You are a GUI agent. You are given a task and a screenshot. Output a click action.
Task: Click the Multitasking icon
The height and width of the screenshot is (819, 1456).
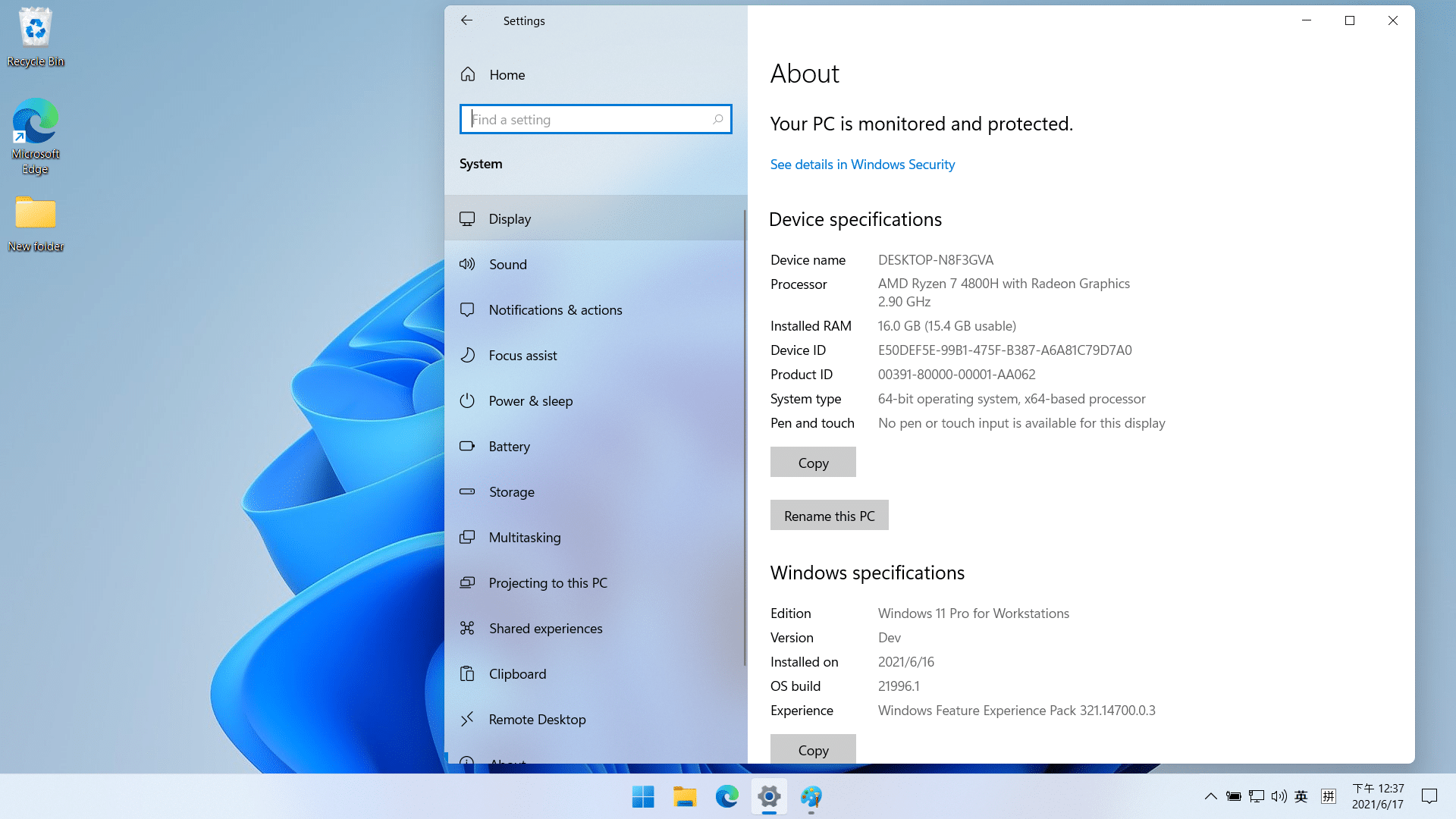click(x=467, y=537)
